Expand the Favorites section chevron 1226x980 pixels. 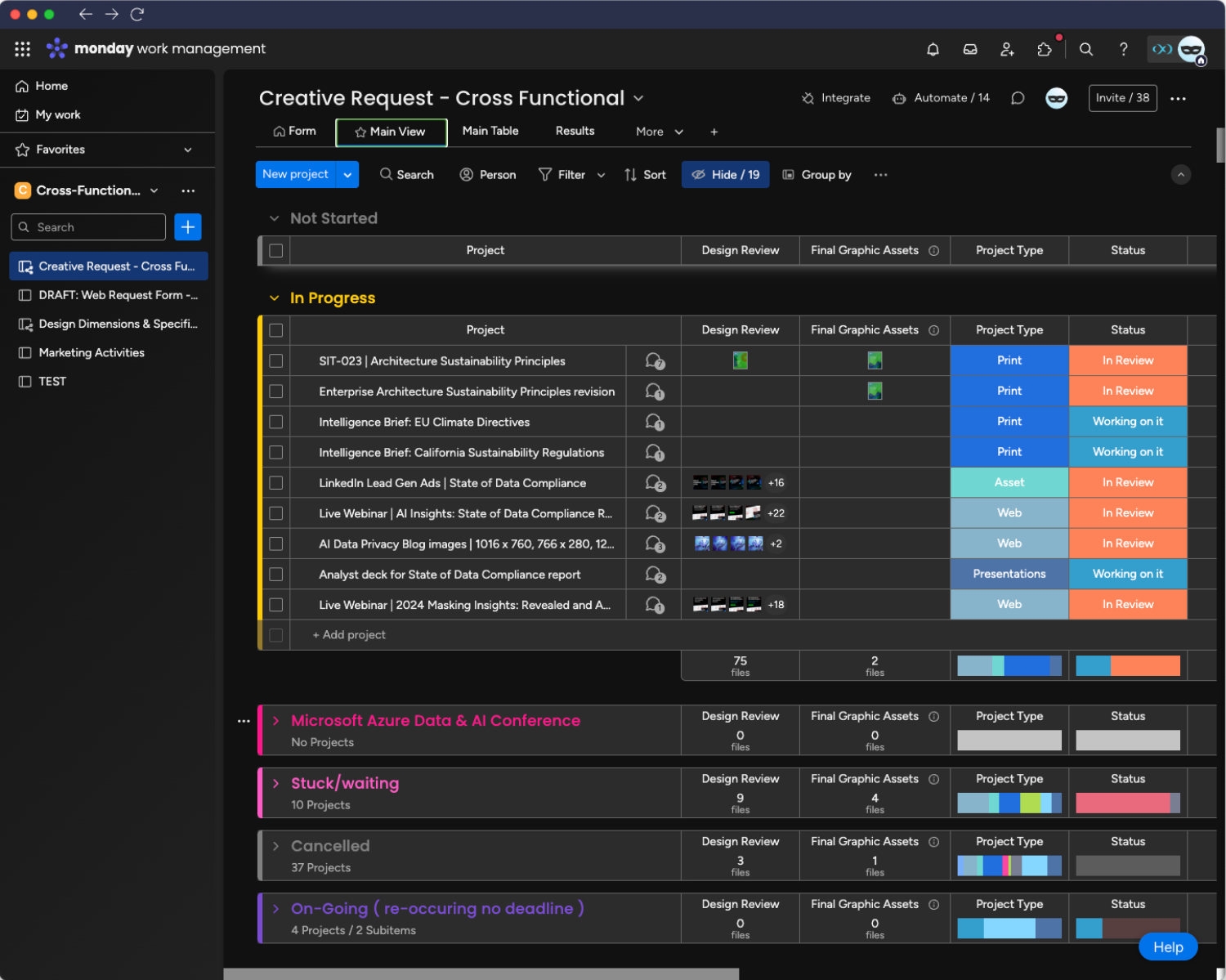[x=188, y=150]
